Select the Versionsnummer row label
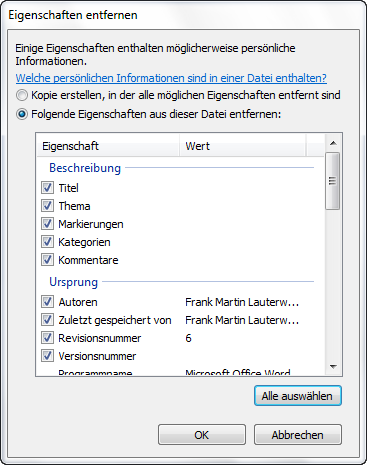Screen dimensions: 367x465 click(97, 356)
